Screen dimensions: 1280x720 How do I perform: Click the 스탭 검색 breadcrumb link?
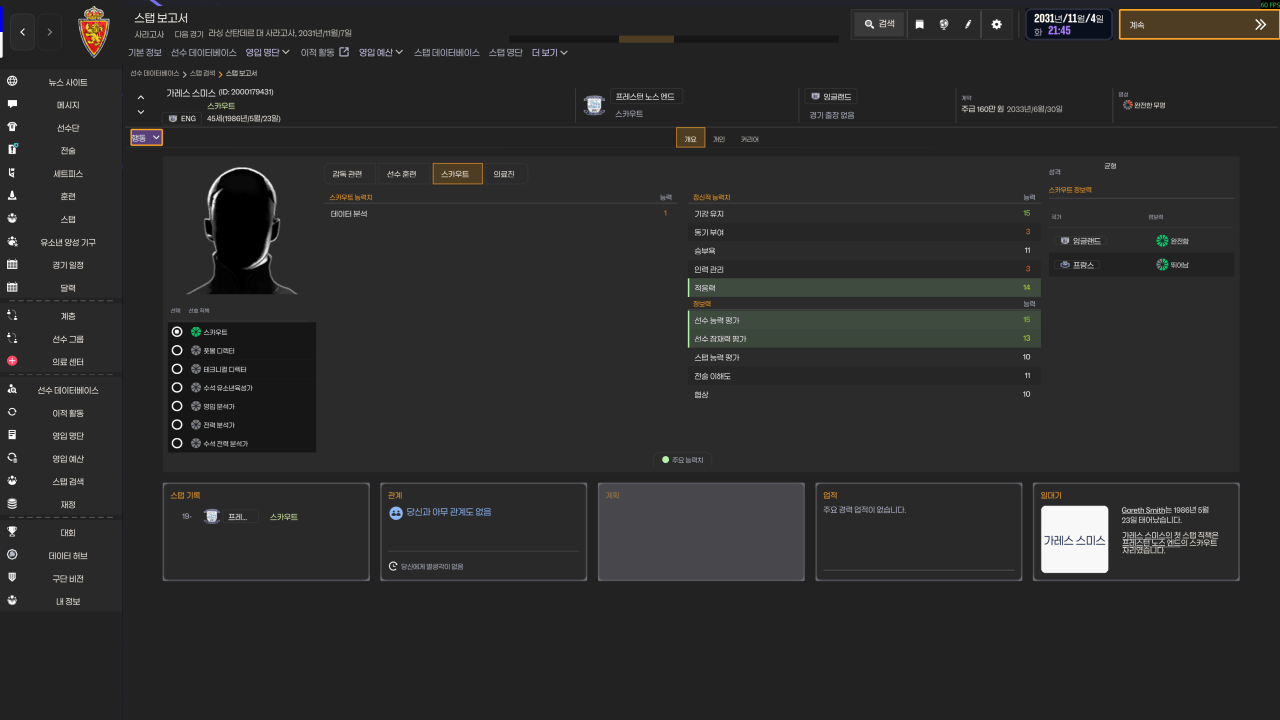coord(202,74)
